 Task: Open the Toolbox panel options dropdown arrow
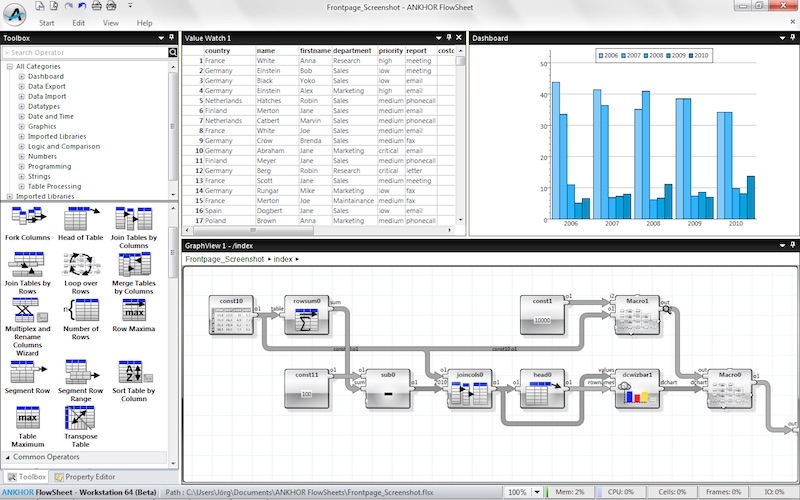[x=161, y=38]
